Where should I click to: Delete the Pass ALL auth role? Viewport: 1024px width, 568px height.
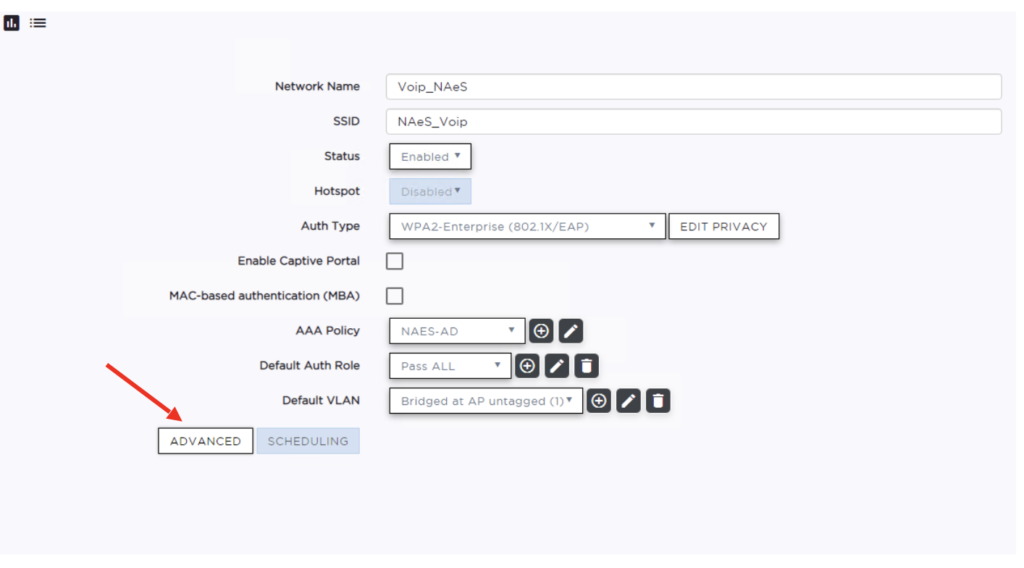pyautogui.click(x=586, y=366)
